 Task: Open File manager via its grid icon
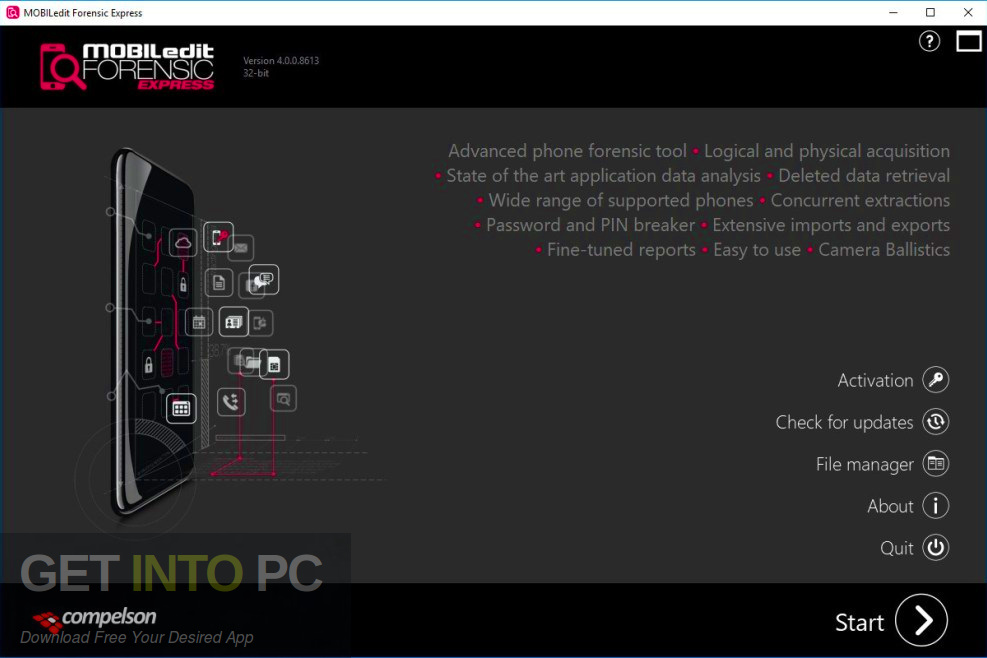[935, 464]
